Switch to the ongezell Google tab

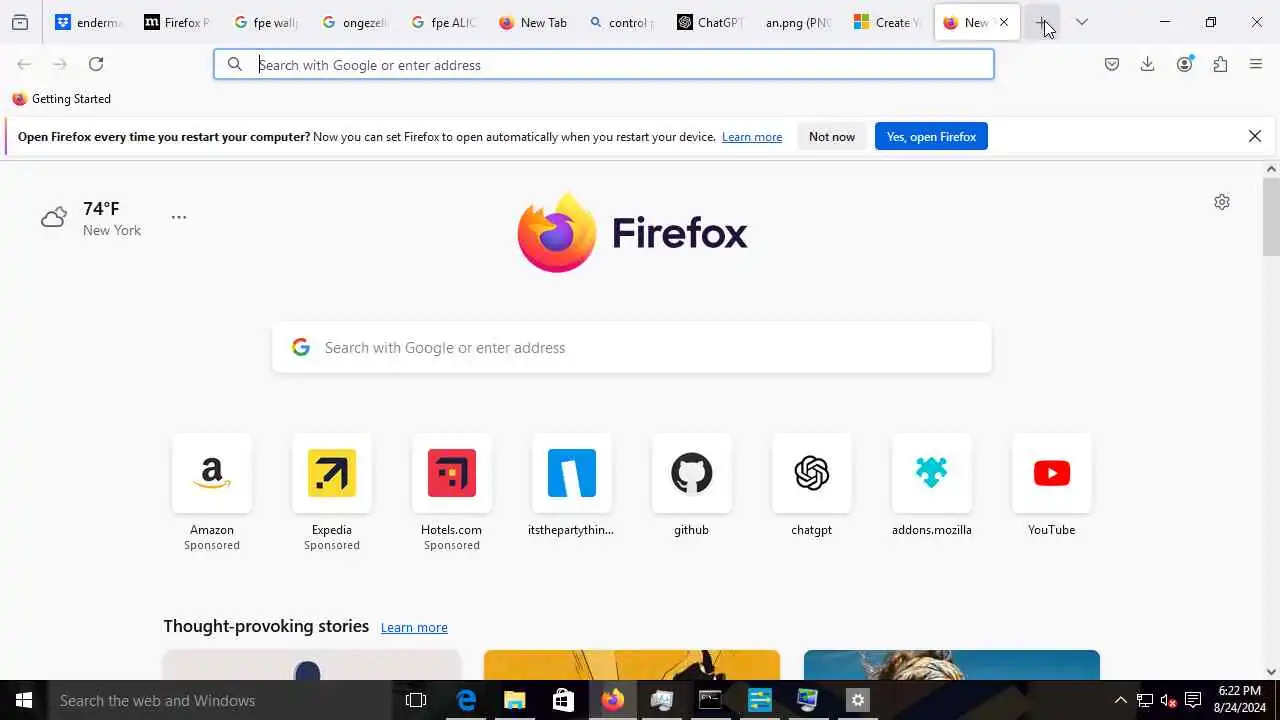(355, 22)
